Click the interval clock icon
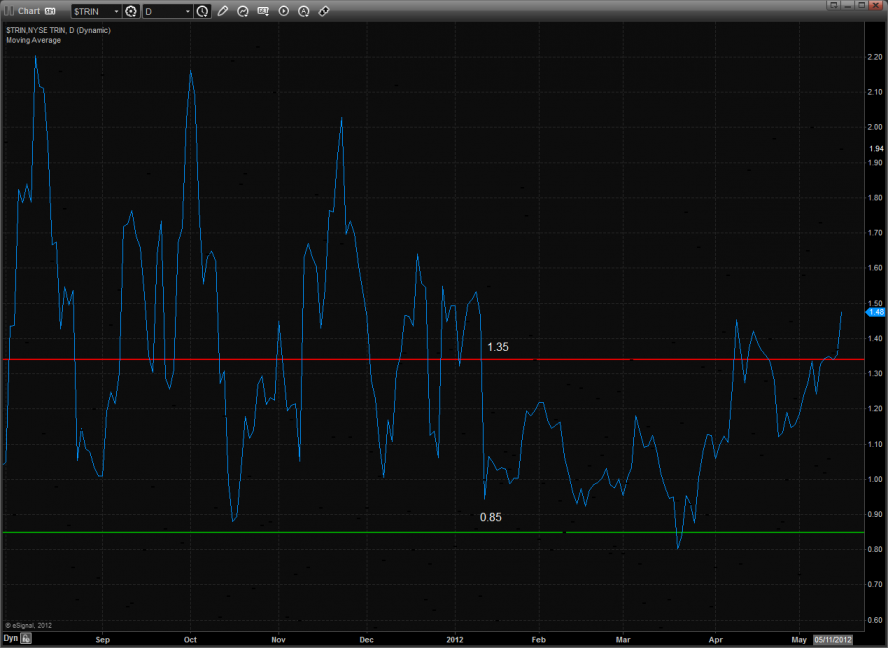Image resolution: width=888 pixels, height=648 pixels. [203, 11]
